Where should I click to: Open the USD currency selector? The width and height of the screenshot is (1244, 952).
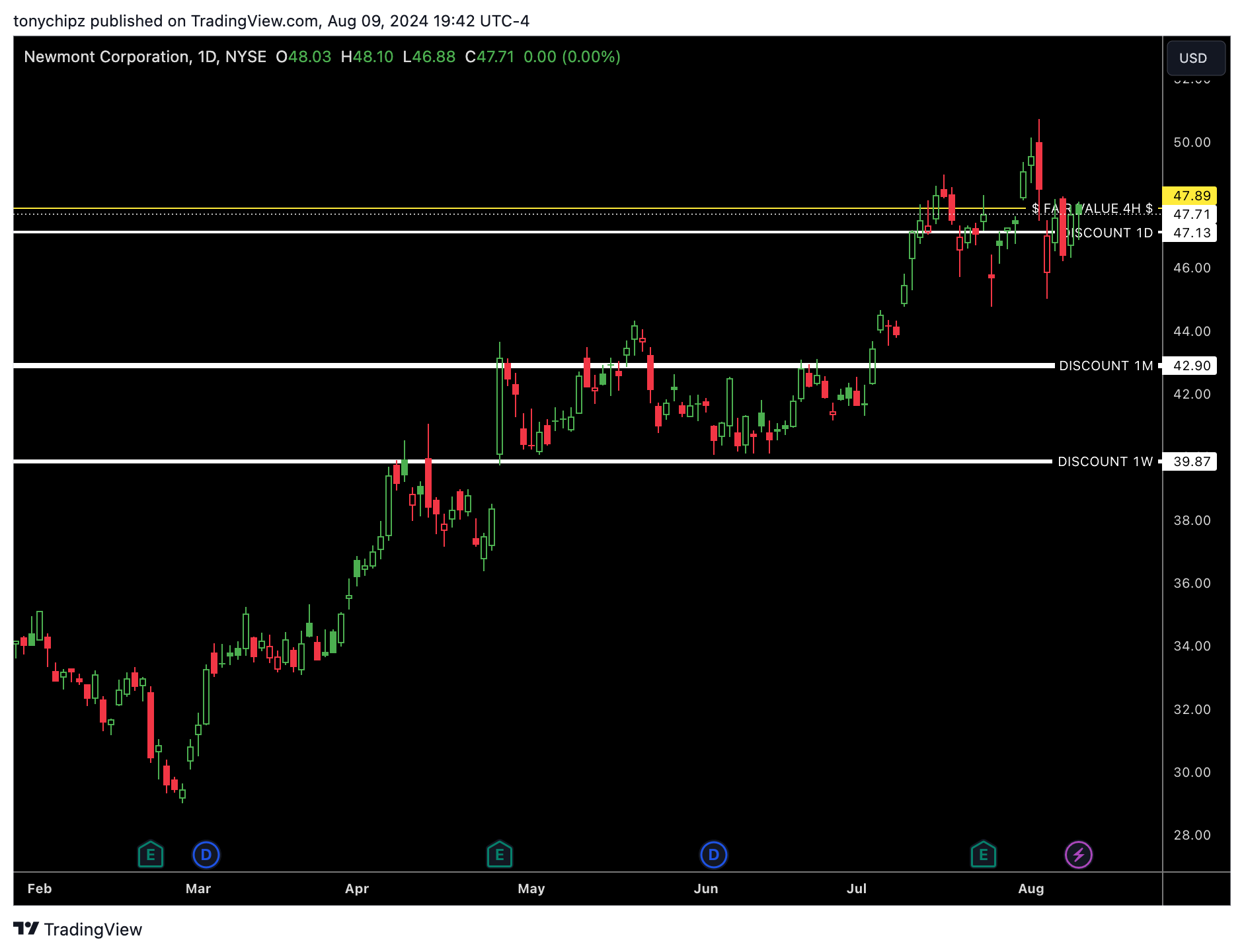click(x=1196, y=58)
